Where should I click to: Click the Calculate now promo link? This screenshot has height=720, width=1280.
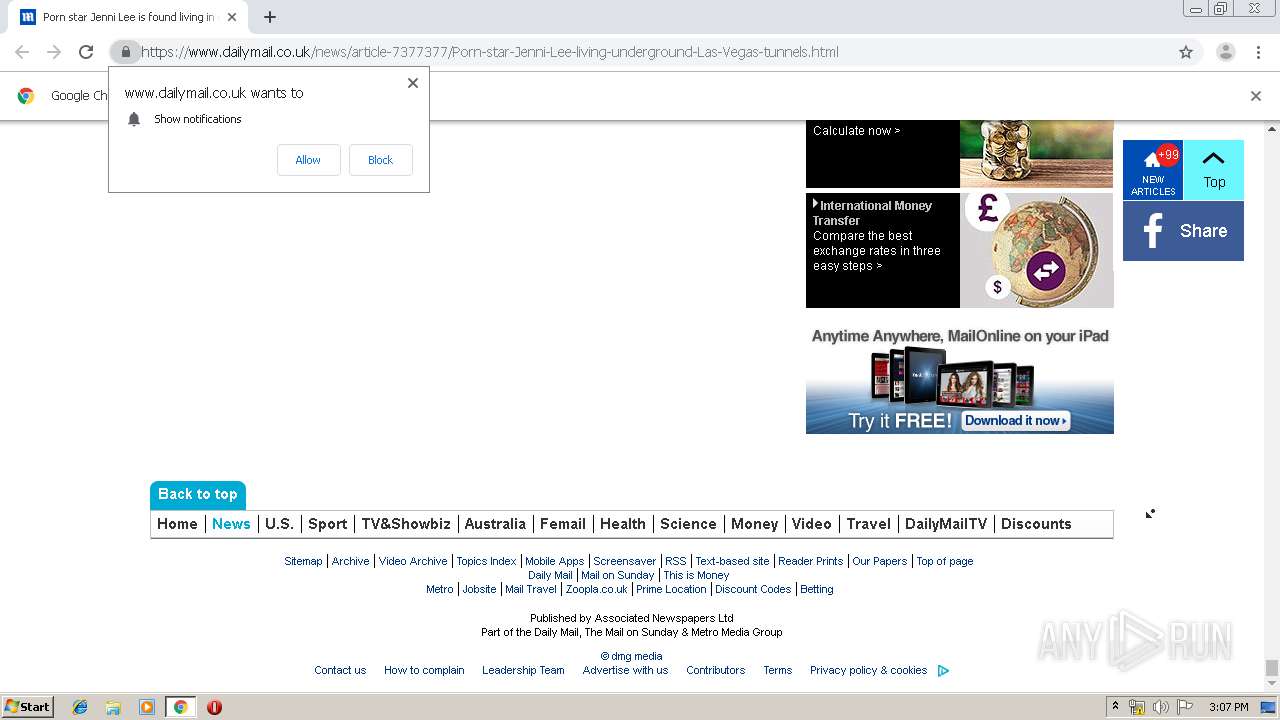coord(856,131)
